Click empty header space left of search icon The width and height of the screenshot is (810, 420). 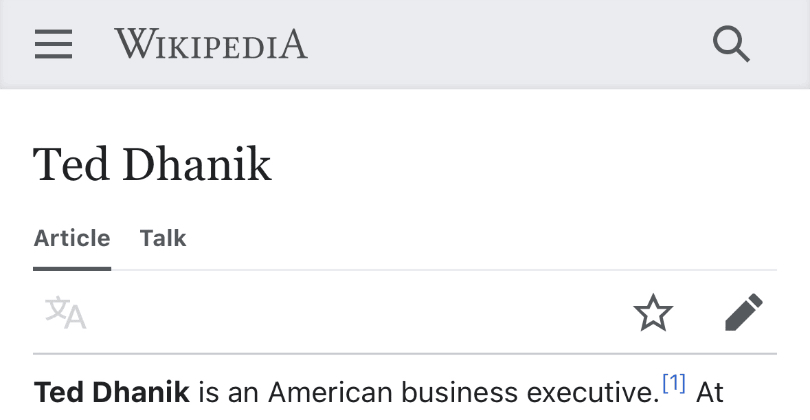point(500,44)
